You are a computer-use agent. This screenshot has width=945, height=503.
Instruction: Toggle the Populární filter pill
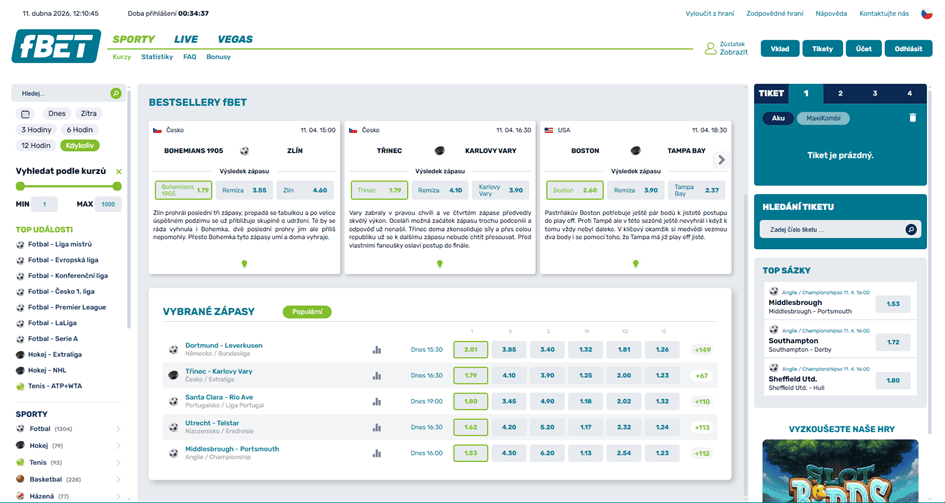pos(307,312)
